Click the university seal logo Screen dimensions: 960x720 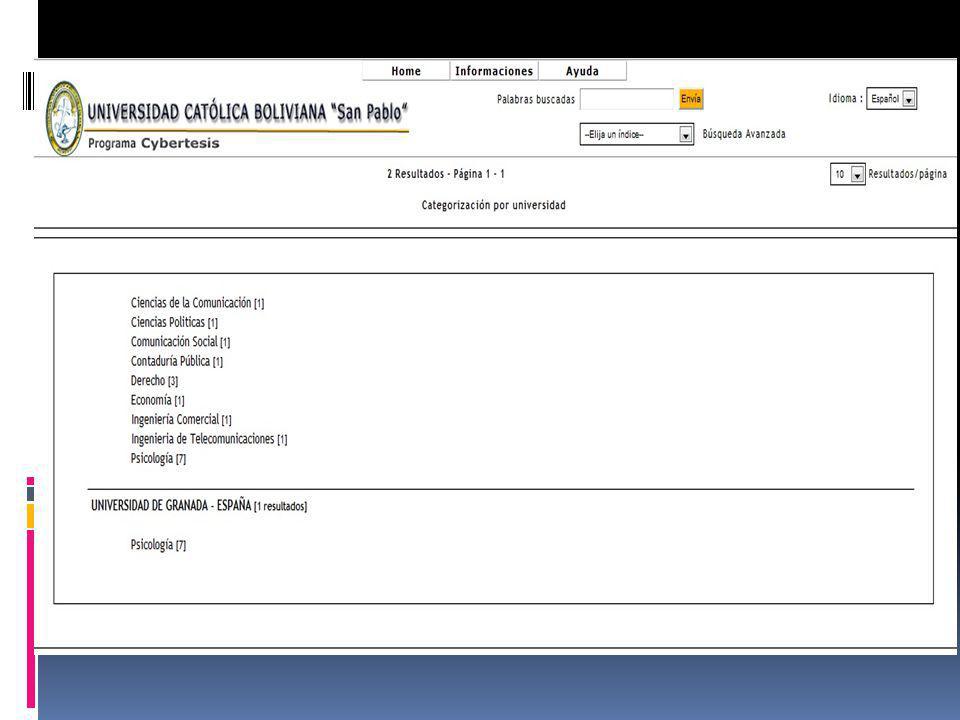point(64,118)
